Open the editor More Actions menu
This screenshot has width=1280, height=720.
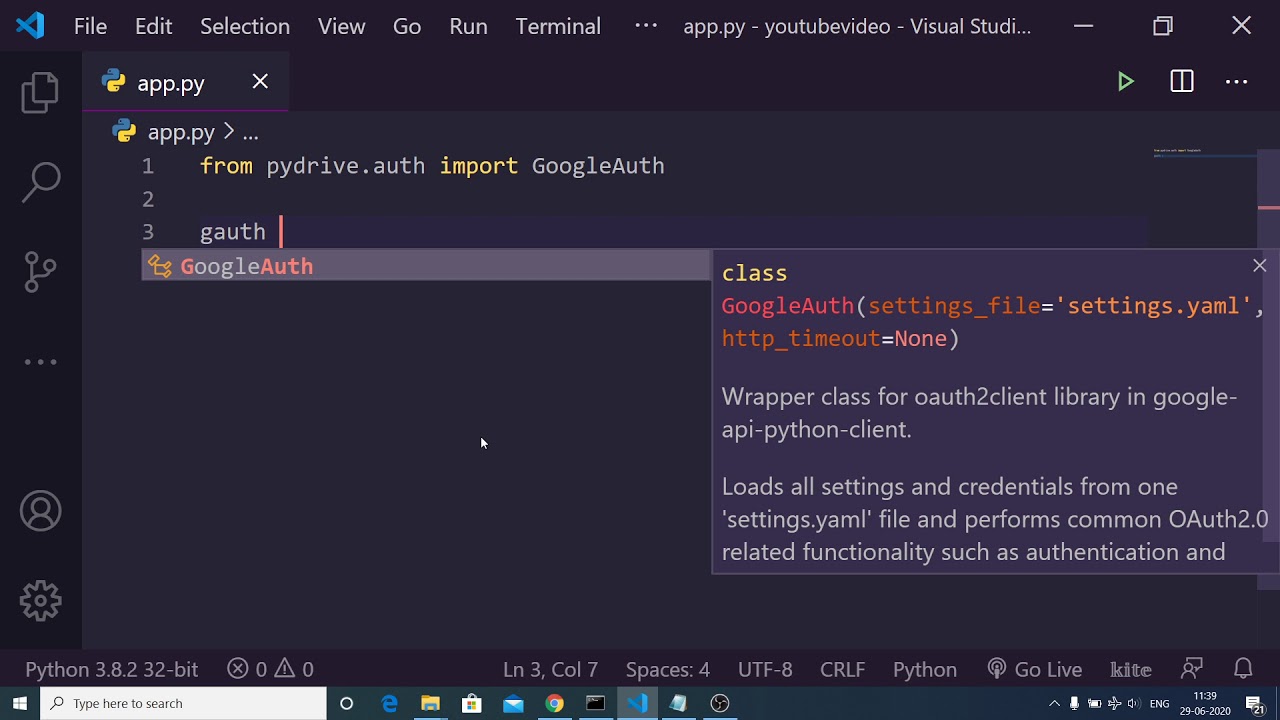1237,82
